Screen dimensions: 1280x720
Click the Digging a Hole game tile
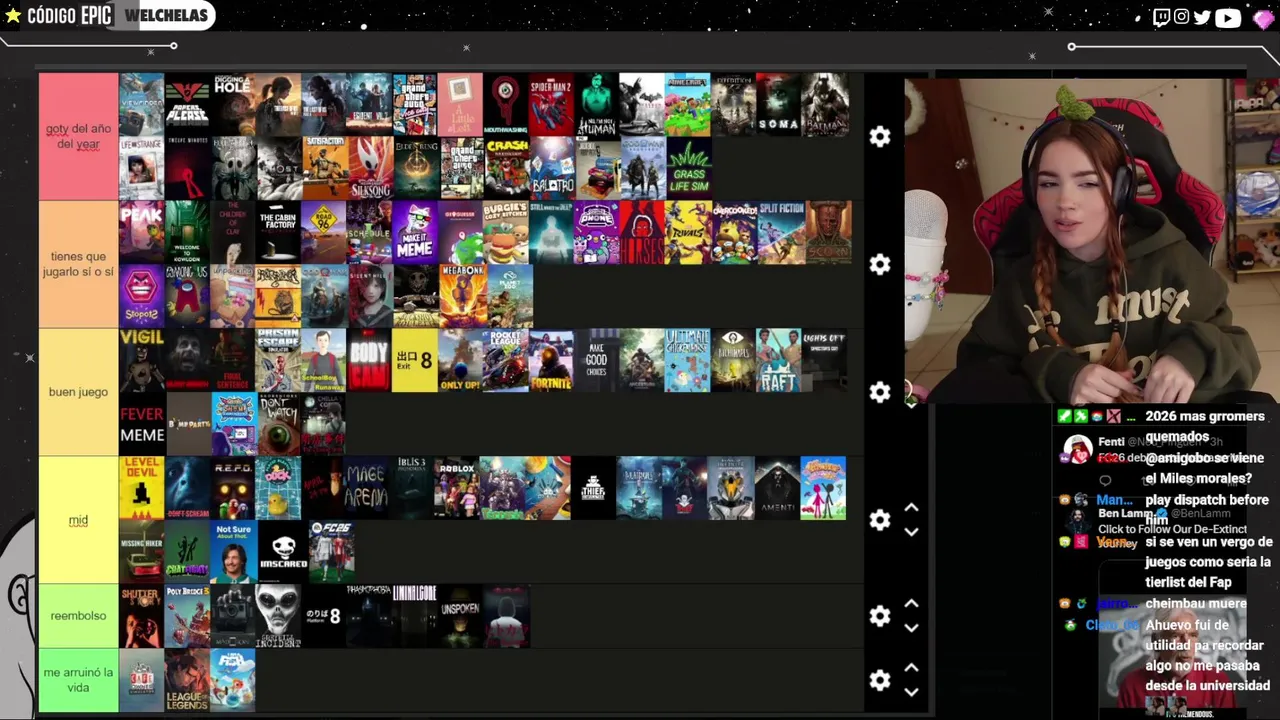point(233,104)
